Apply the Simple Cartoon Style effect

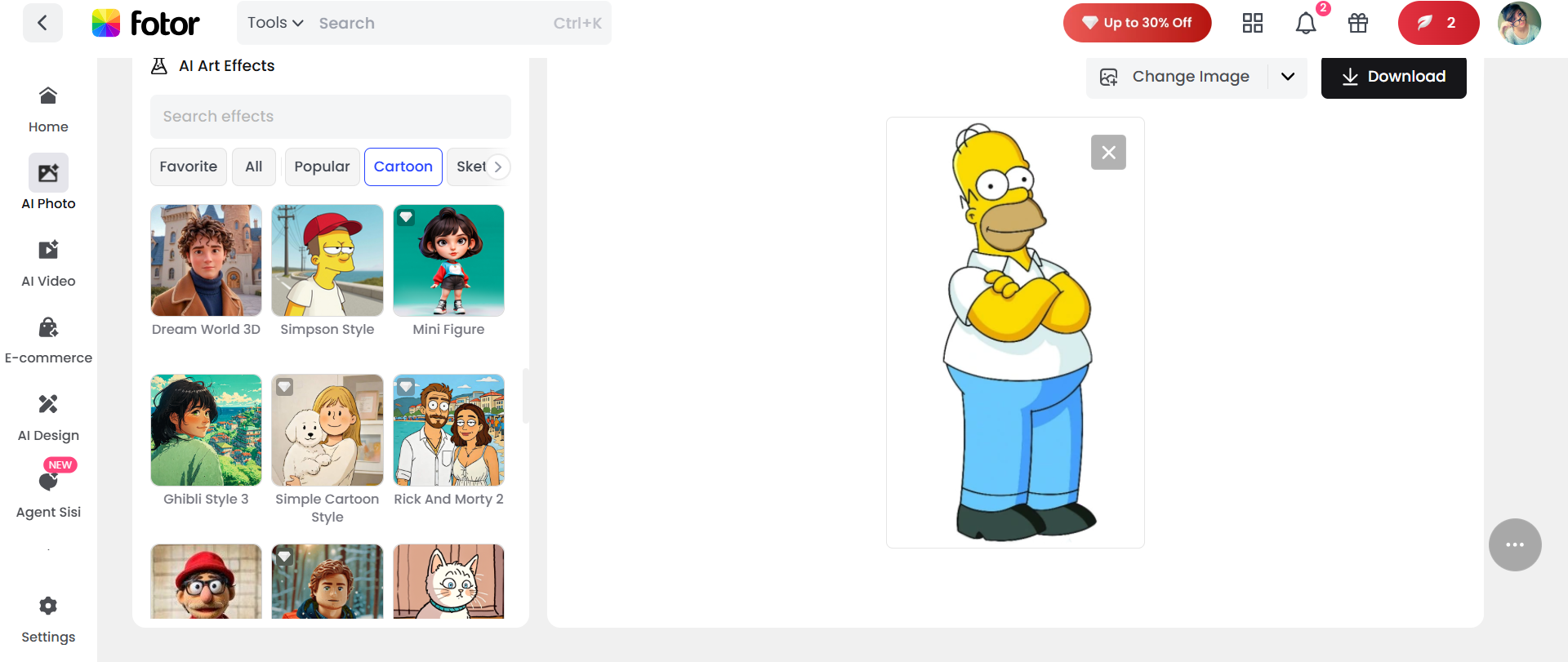tap(327, 430)
